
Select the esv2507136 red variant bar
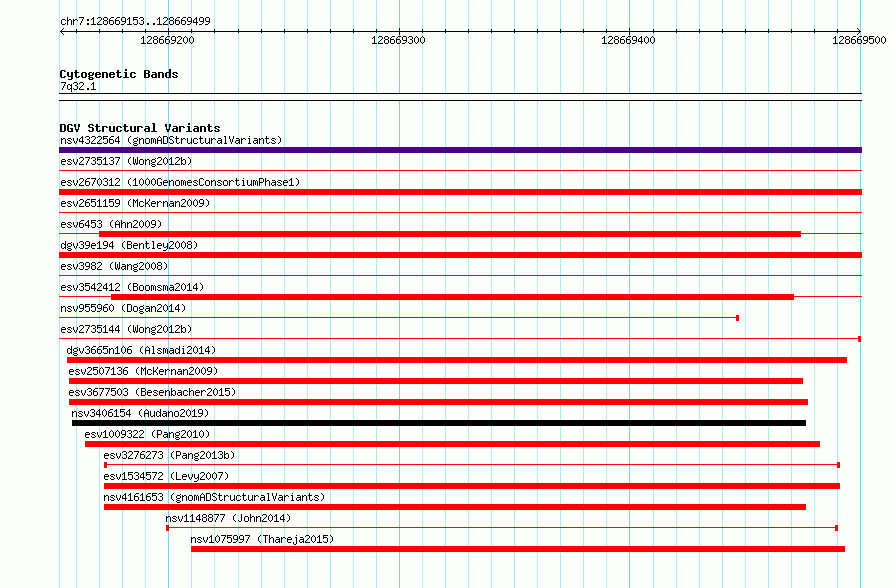pos(436,381)
